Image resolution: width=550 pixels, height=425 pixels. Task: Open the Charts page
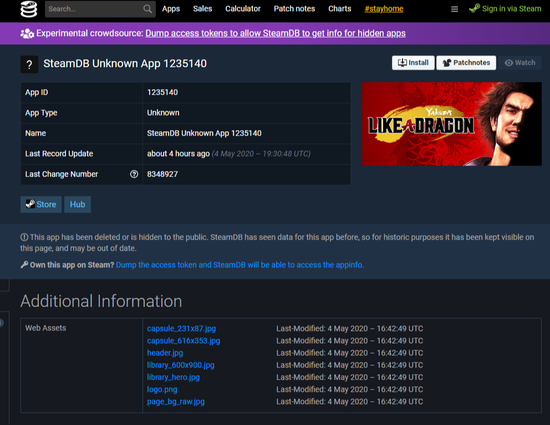(x=340, y=9)
